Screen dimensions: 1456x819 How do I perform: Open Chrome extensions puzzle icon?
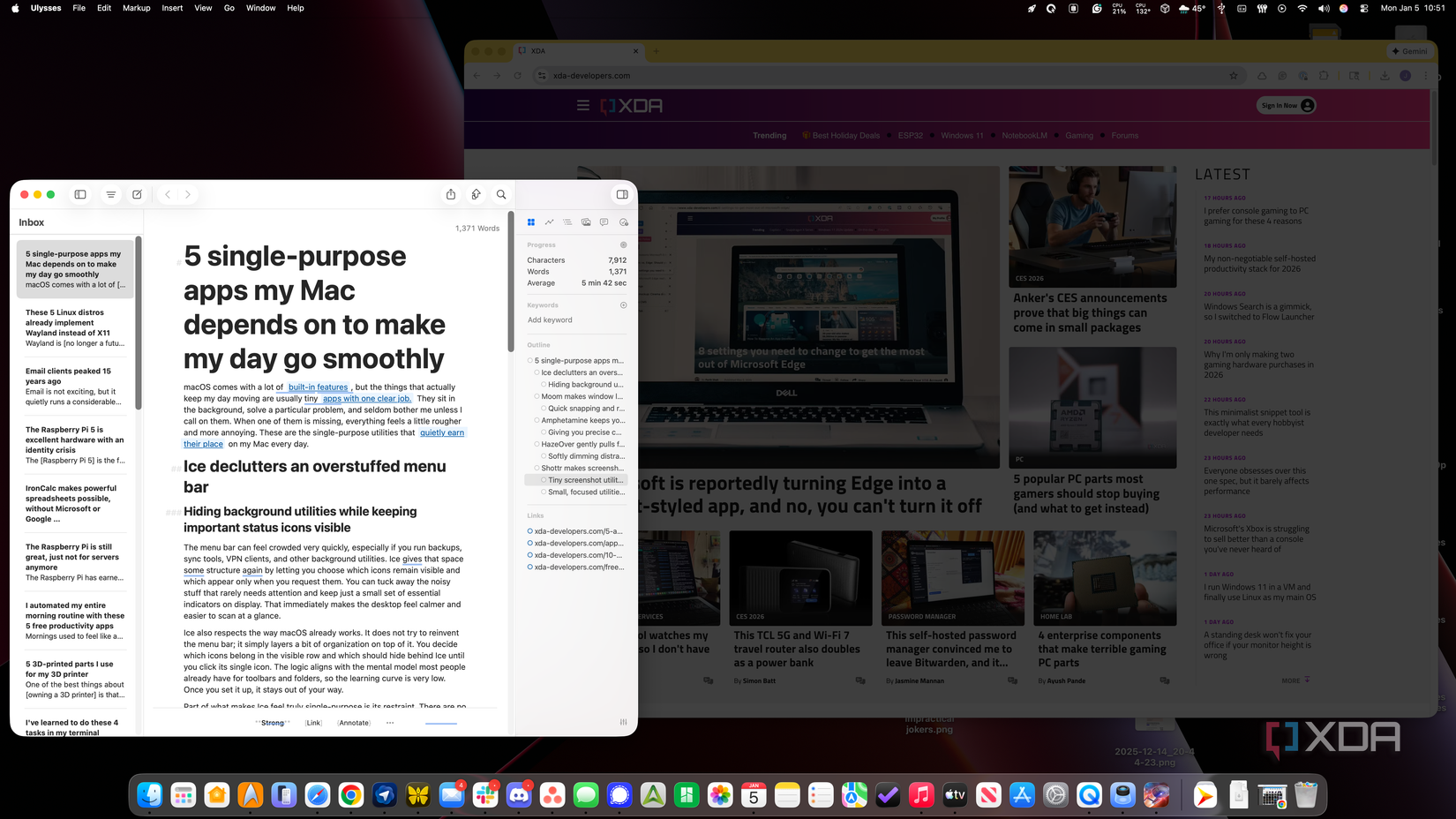point(1324,76)
